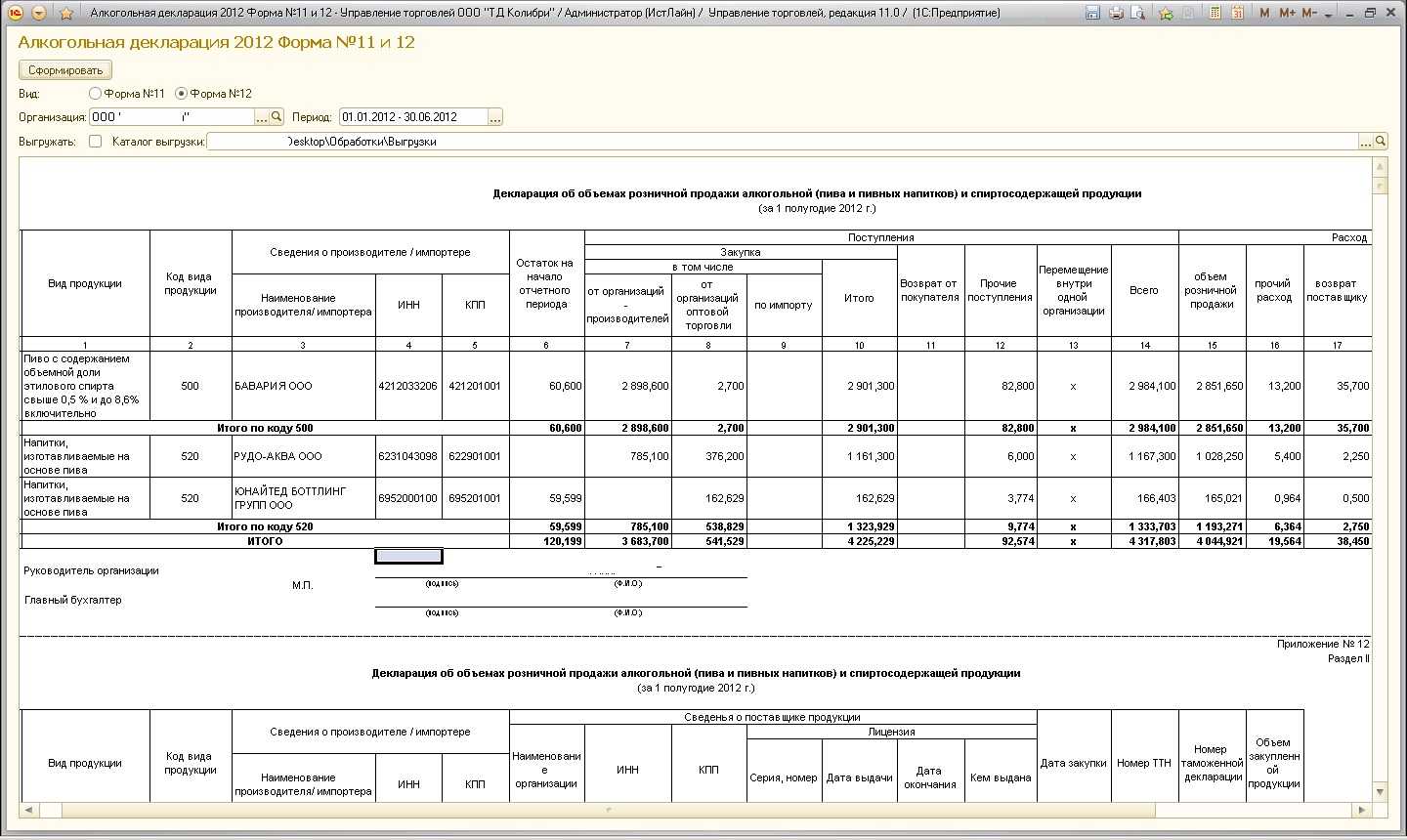The width and height of the screenshot is (1407, 840).
Task: Select the БАВАРИЯ ООО producer cell
Action: coord(303,386)
